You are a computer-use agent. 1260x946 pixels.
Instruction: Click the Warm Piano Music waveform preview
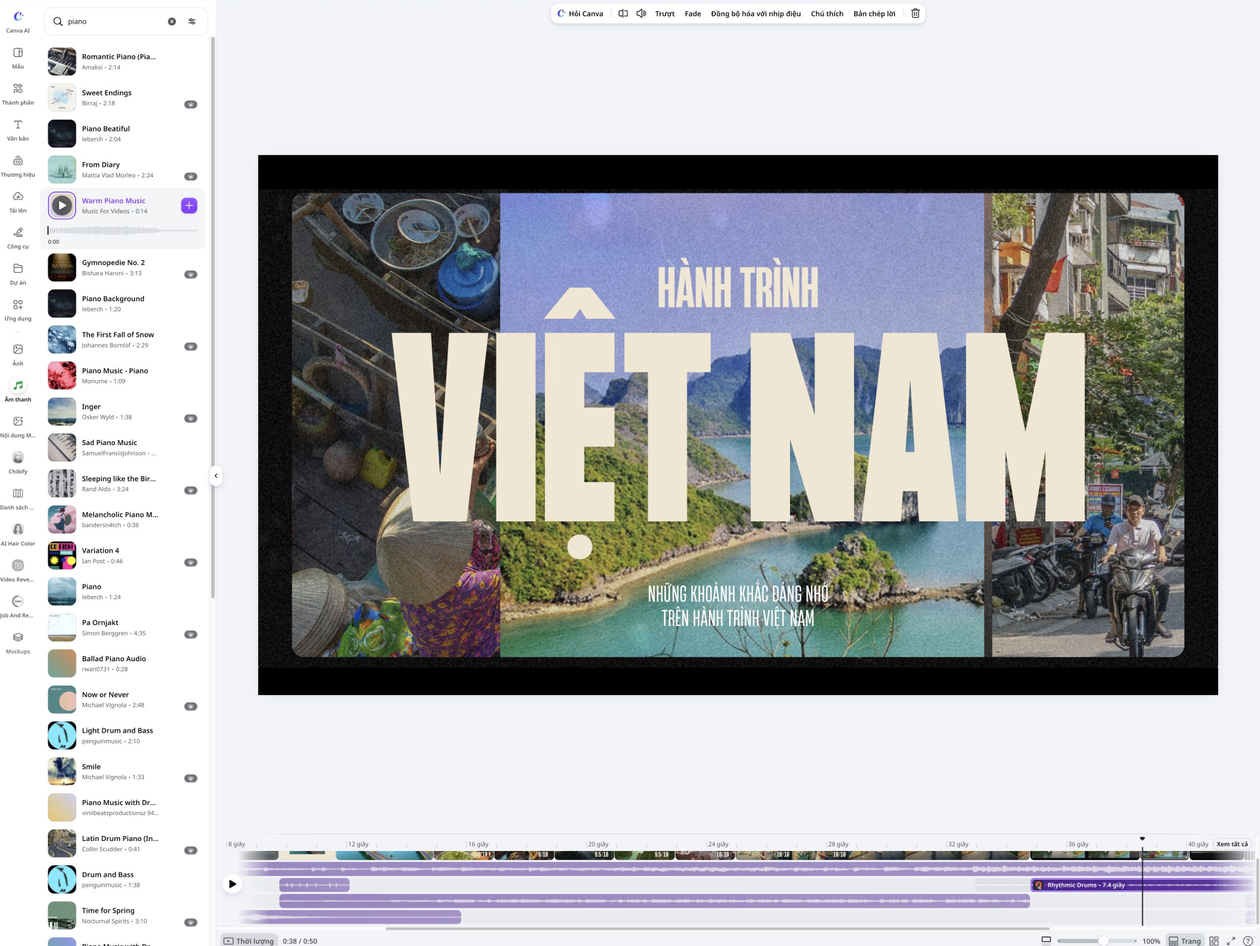122,230
